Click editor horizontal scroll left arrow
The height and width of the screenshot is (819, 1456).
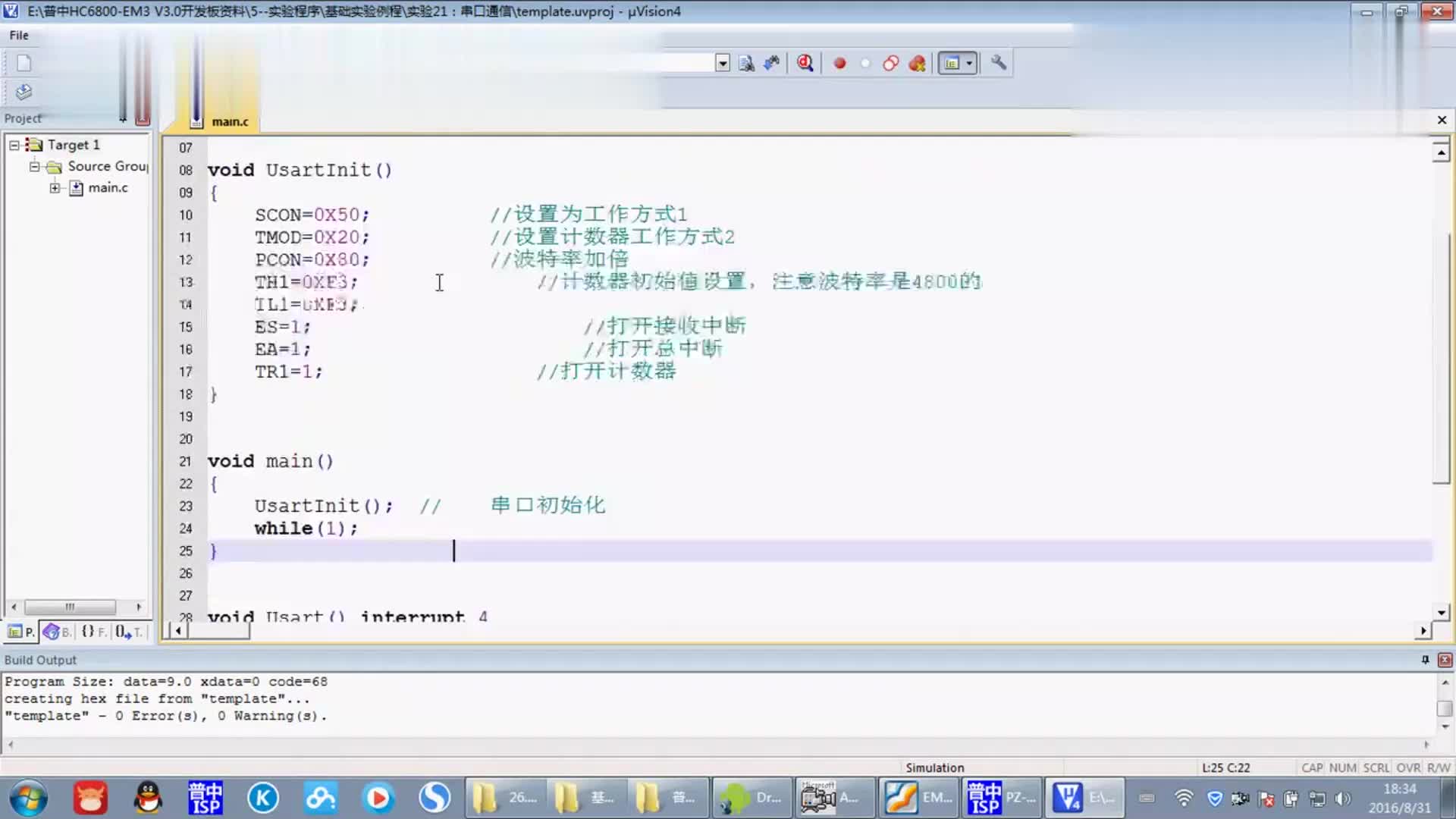click(177, 631)
